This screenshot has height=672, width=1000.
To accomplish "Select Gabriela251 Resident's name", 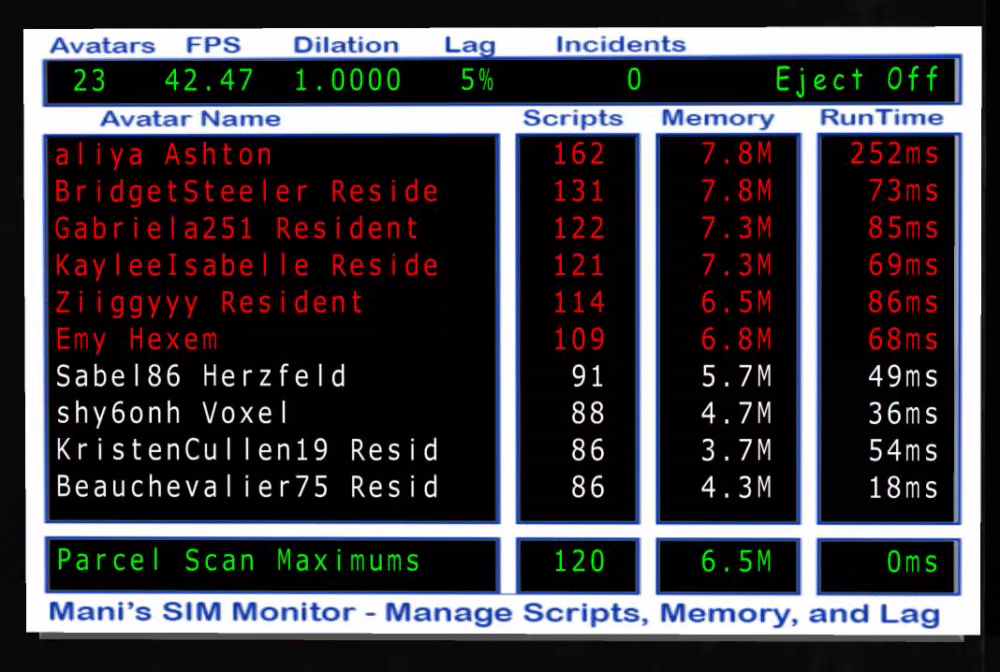I will point(237,228).
